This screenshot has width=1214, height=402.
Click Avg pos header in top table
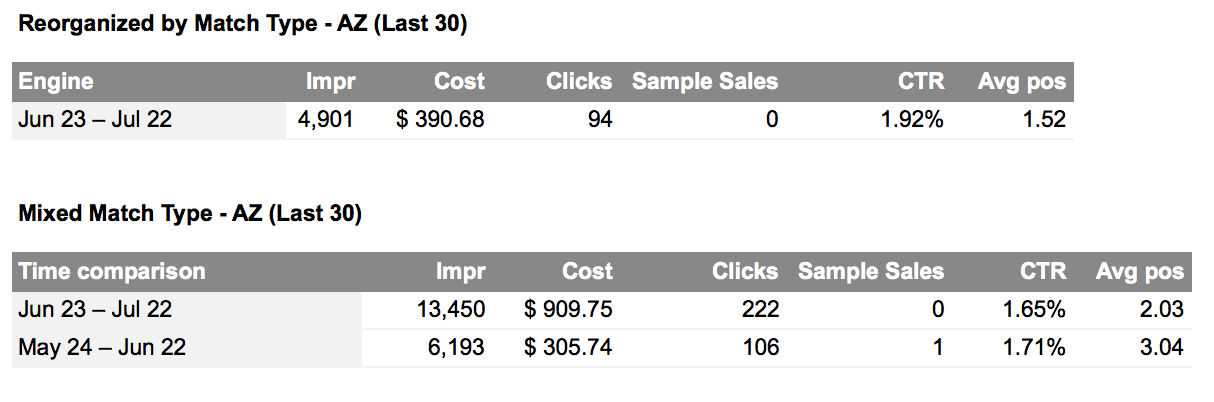1021,82
